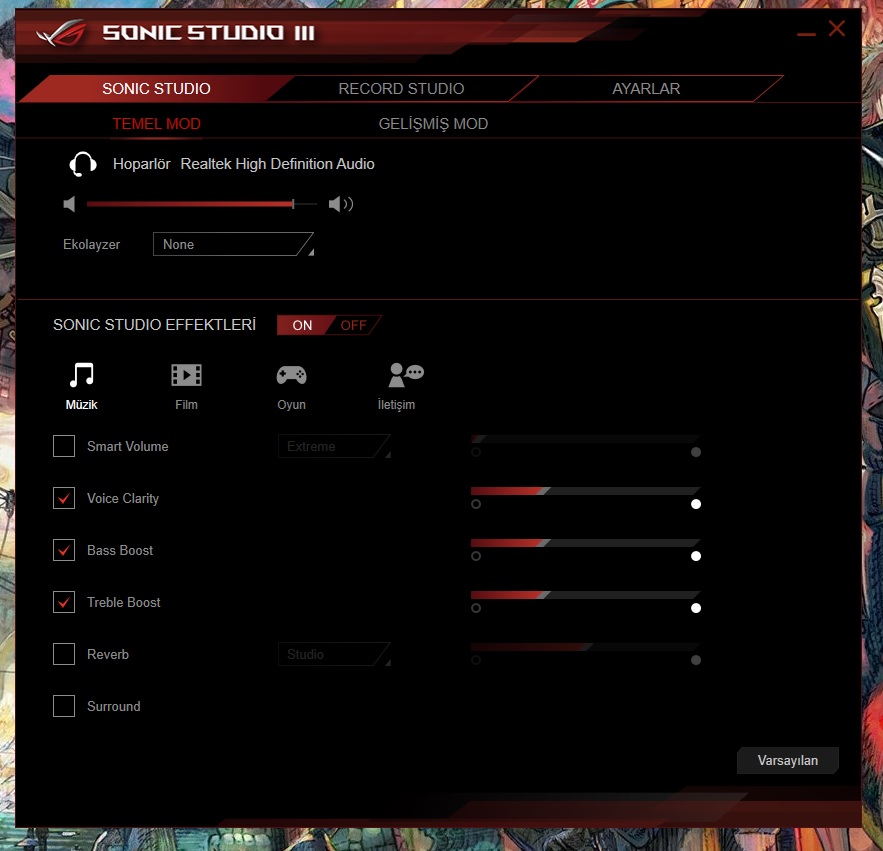Choose the Oyun gamepad preset
Screen dimensions: 883x851
click(291, 375)
